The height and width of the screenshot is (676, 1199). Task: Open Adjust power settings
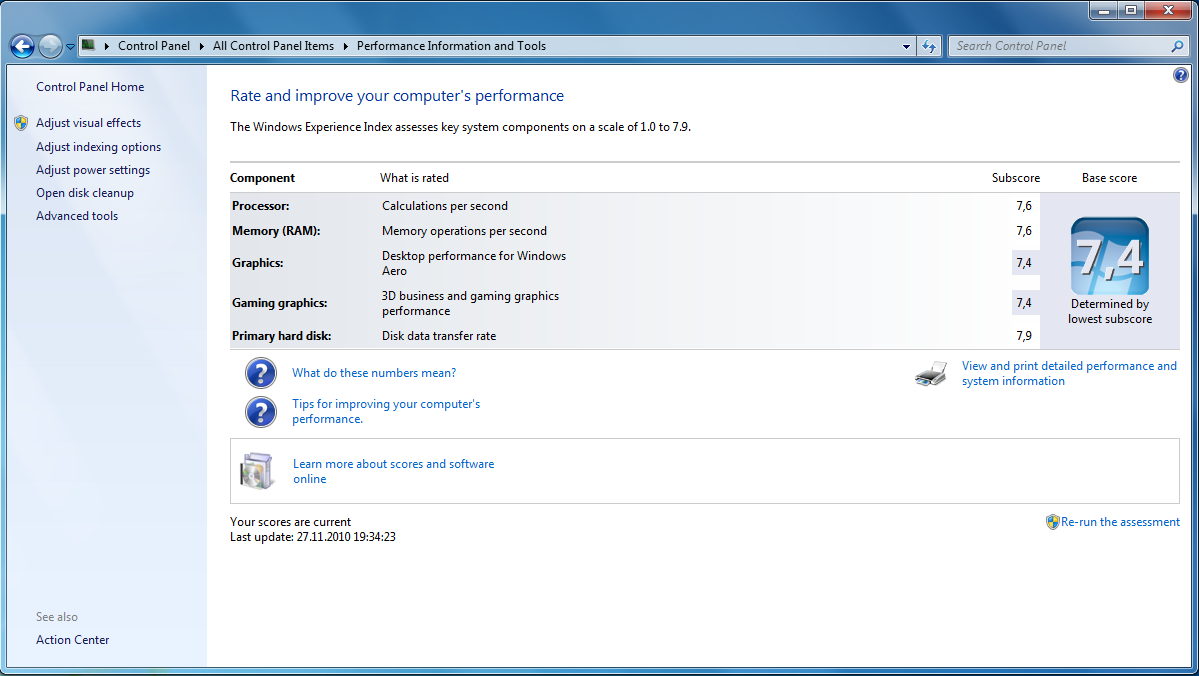pos(93,170)
